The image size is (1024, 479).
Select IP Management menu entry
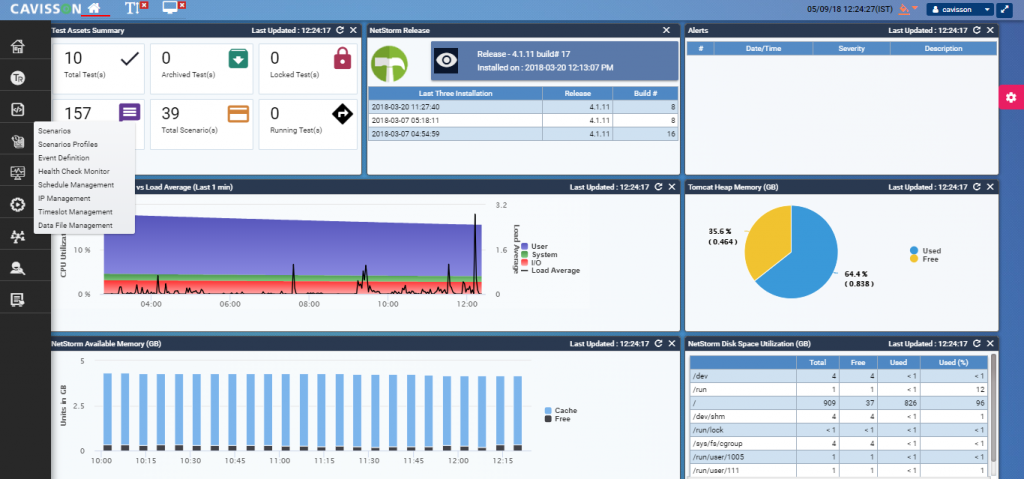64,199
